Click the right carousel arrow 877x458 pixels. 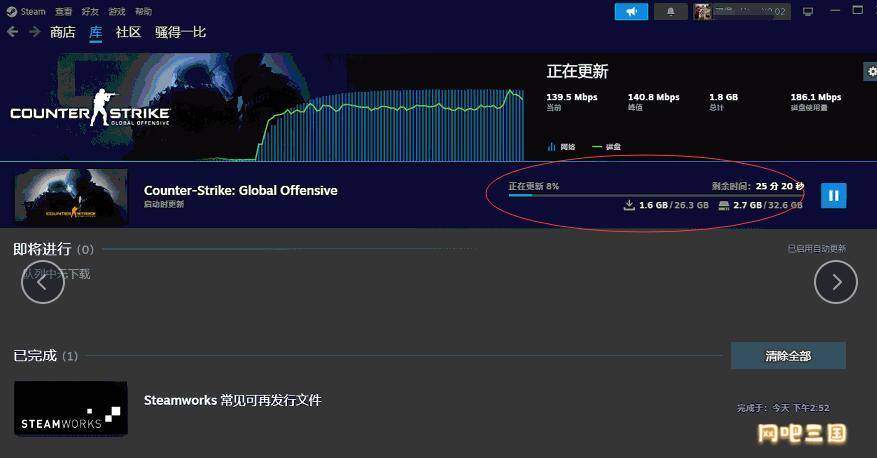[836, 282]
